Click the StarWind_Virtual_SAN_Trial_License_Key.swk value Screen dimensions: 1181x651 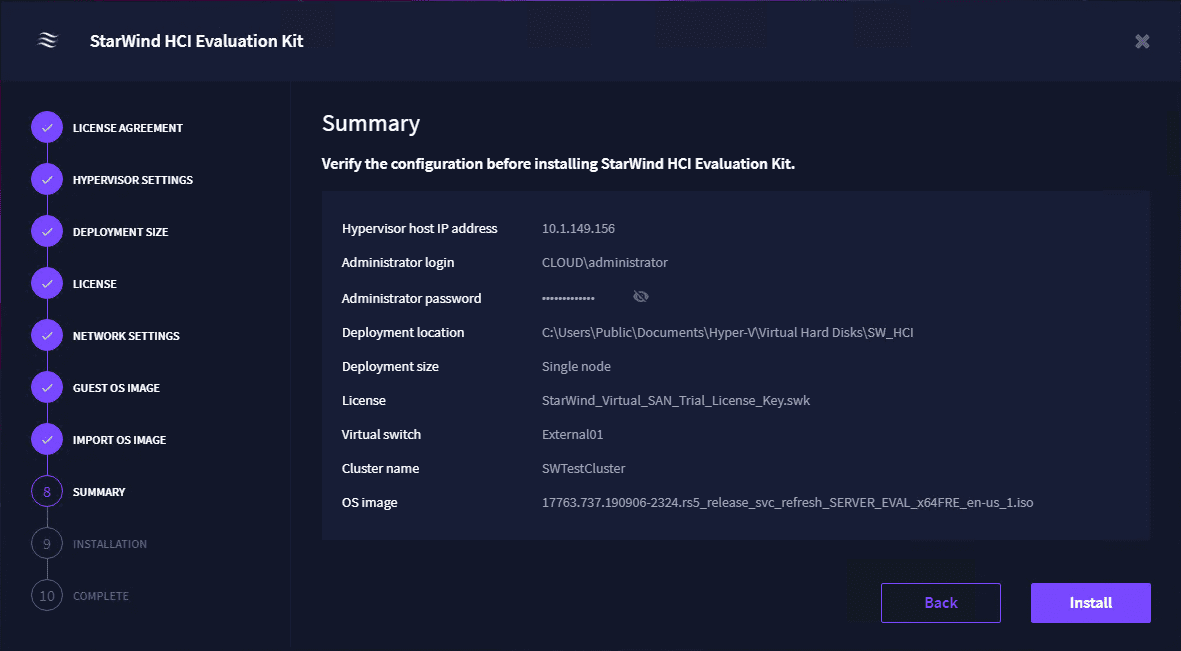click(x=676, y=401)
